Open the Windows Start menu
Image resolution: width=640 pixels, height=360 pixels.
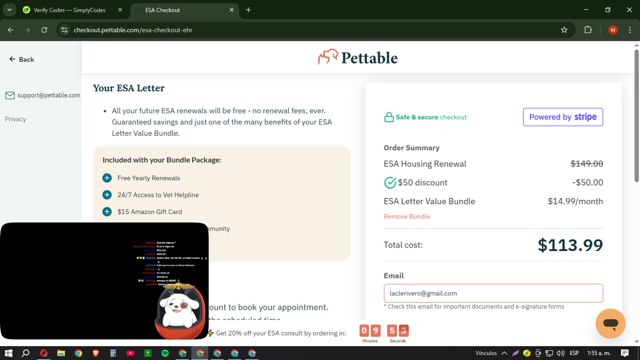8,353
